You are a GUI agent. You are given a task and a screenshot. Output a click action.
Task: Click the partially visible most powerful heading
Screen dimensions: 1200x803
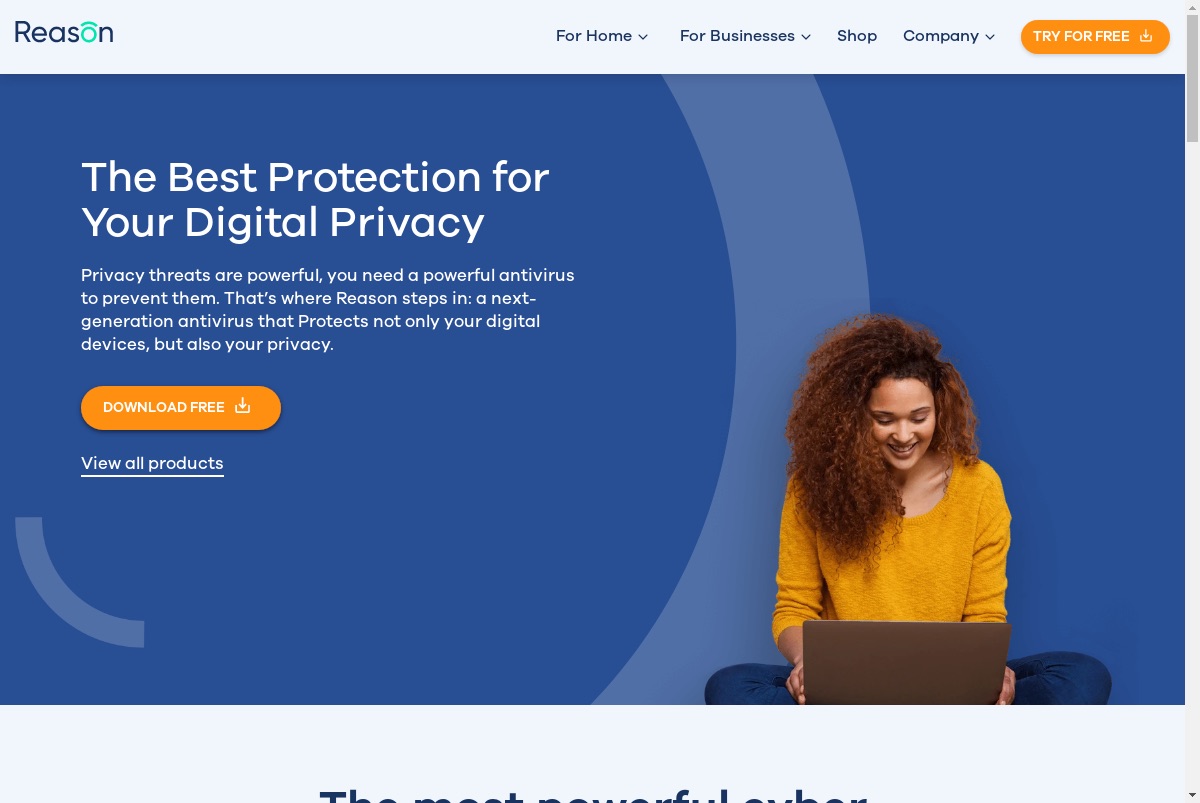point(593,796)
